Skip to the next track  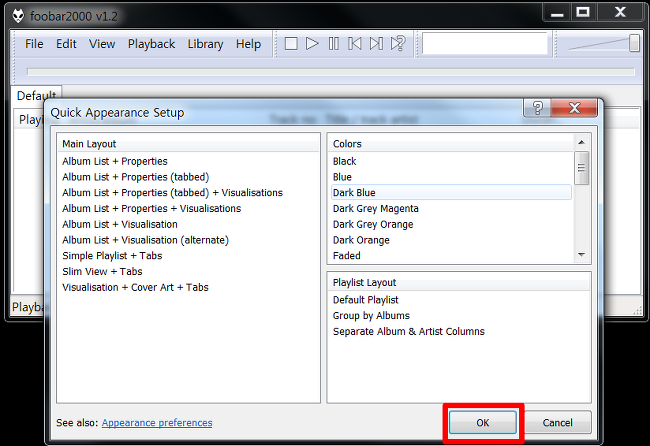click(x=376, y=44)
